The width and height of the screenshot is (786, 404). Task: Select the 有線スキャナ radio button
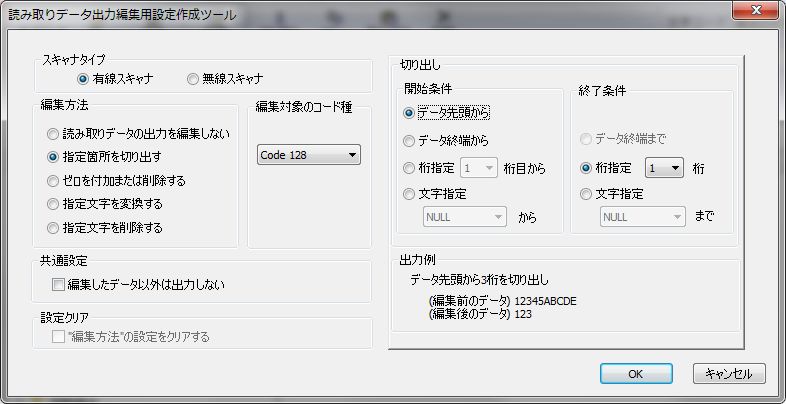point(83,79)
